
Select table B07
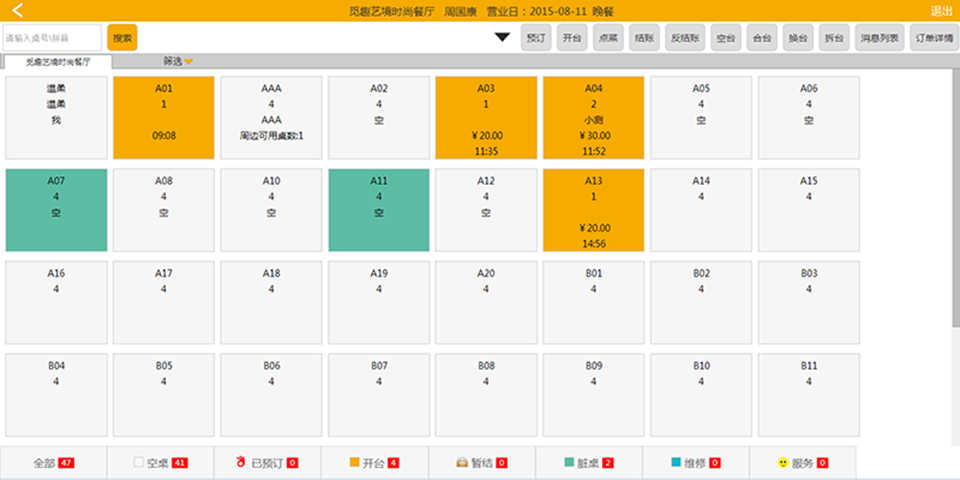coord(379,395)
